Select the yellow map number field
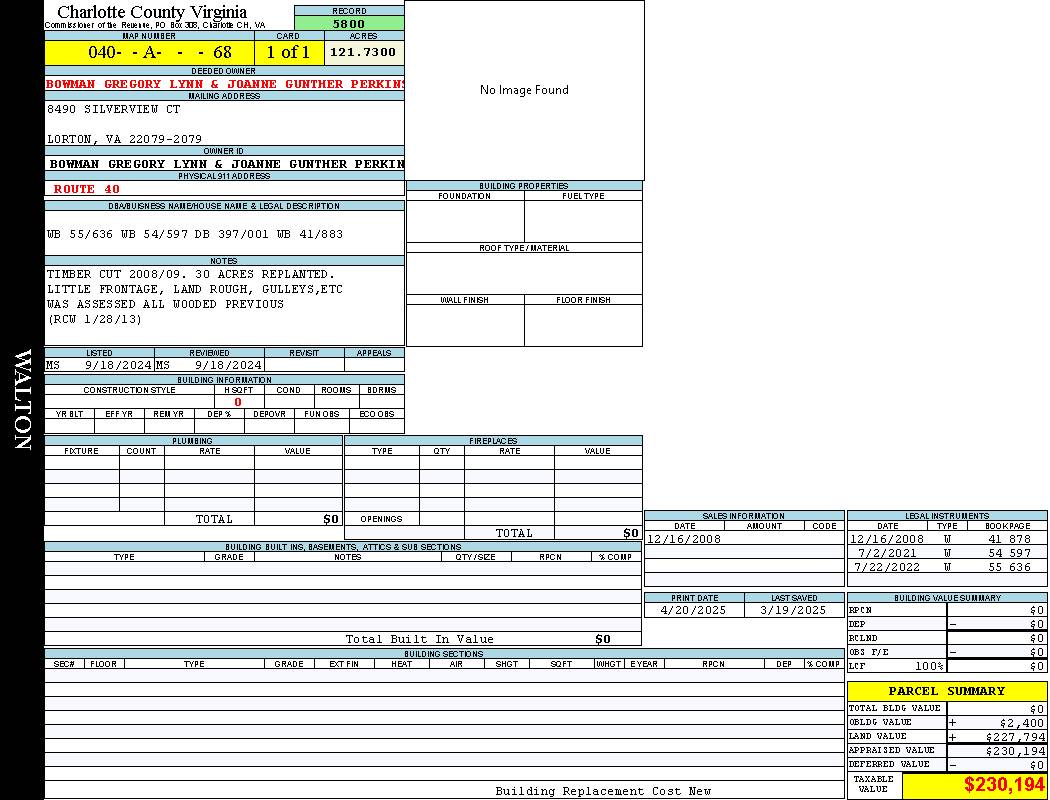Image resolution: width=1050 pixels, height=800 pixels. pos(149,52)
